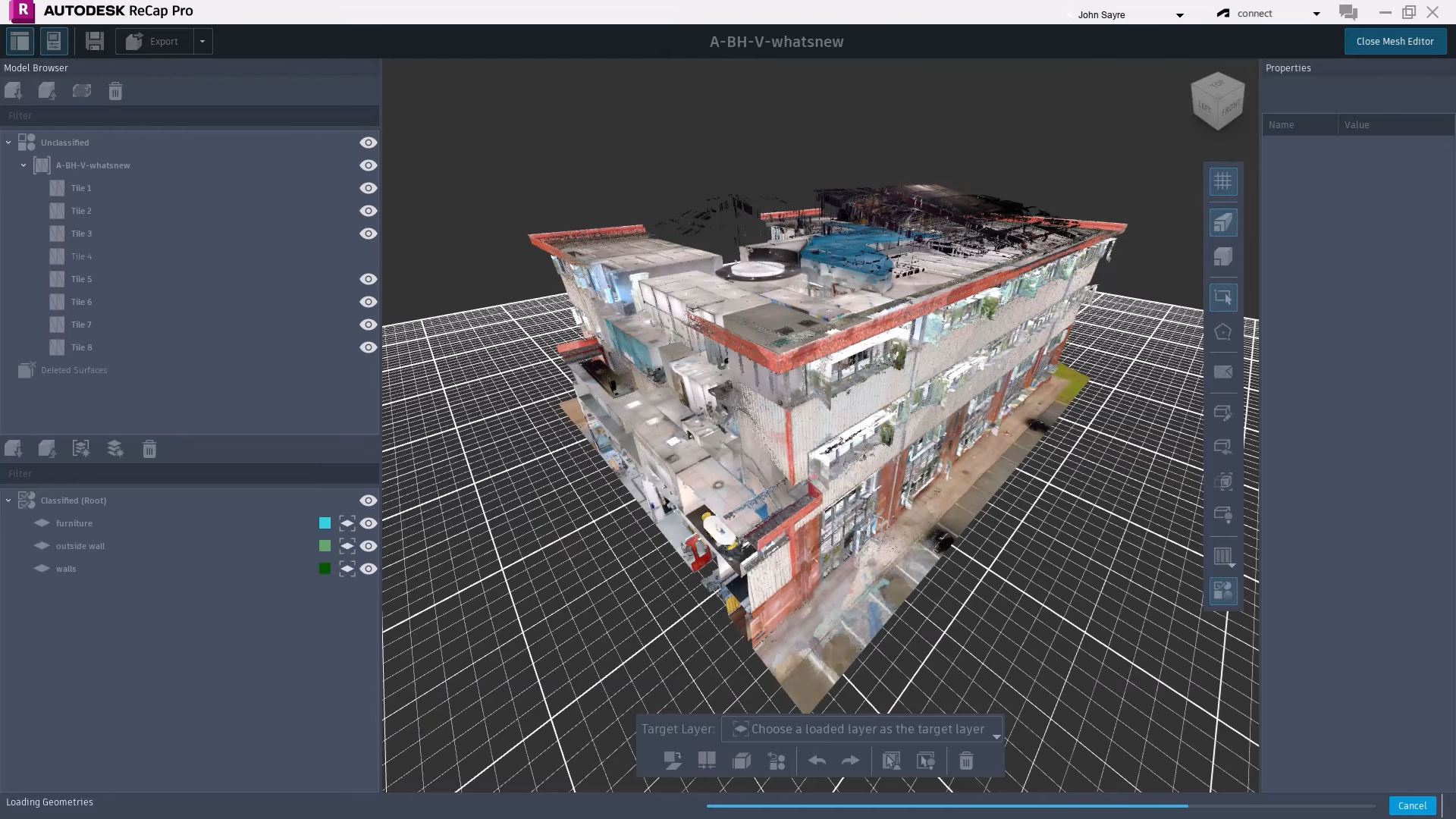1456x819 pixels.
Task: Toggle visibility of furniture layer
Action: point(368,523)
